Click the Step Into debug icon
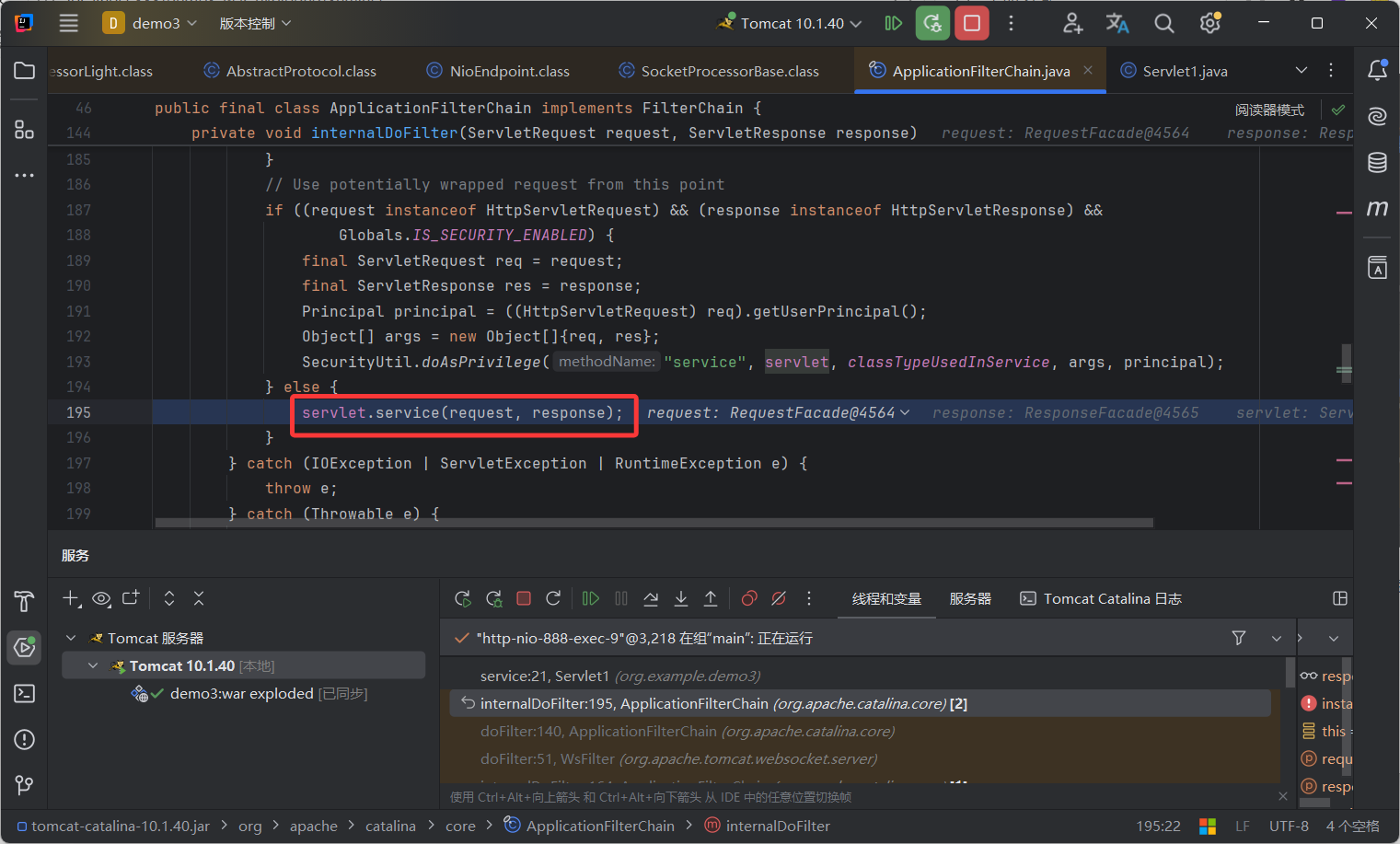 tap(681, 599)
